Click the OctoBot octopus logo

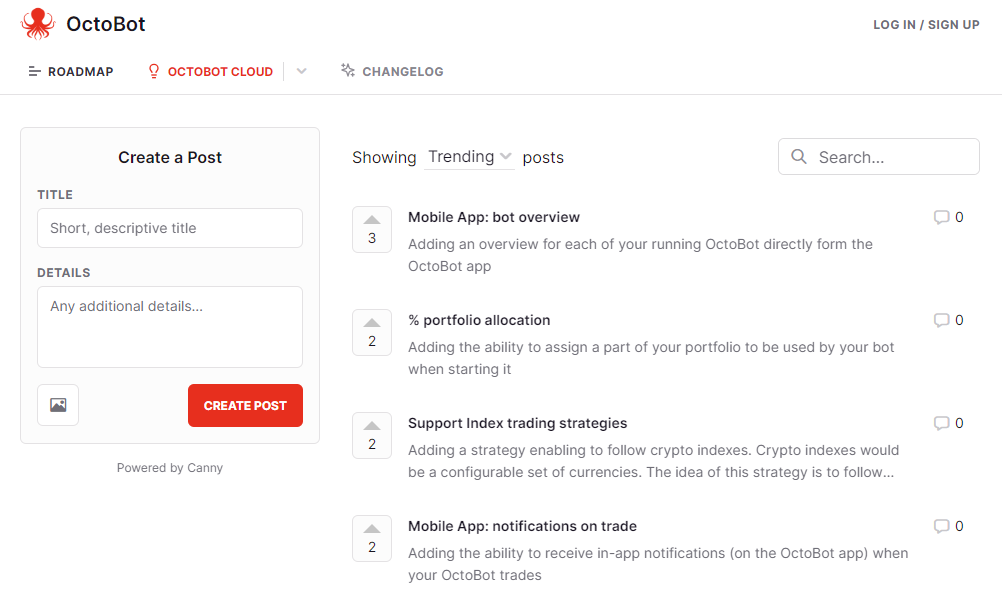click(x=38, y=24)
